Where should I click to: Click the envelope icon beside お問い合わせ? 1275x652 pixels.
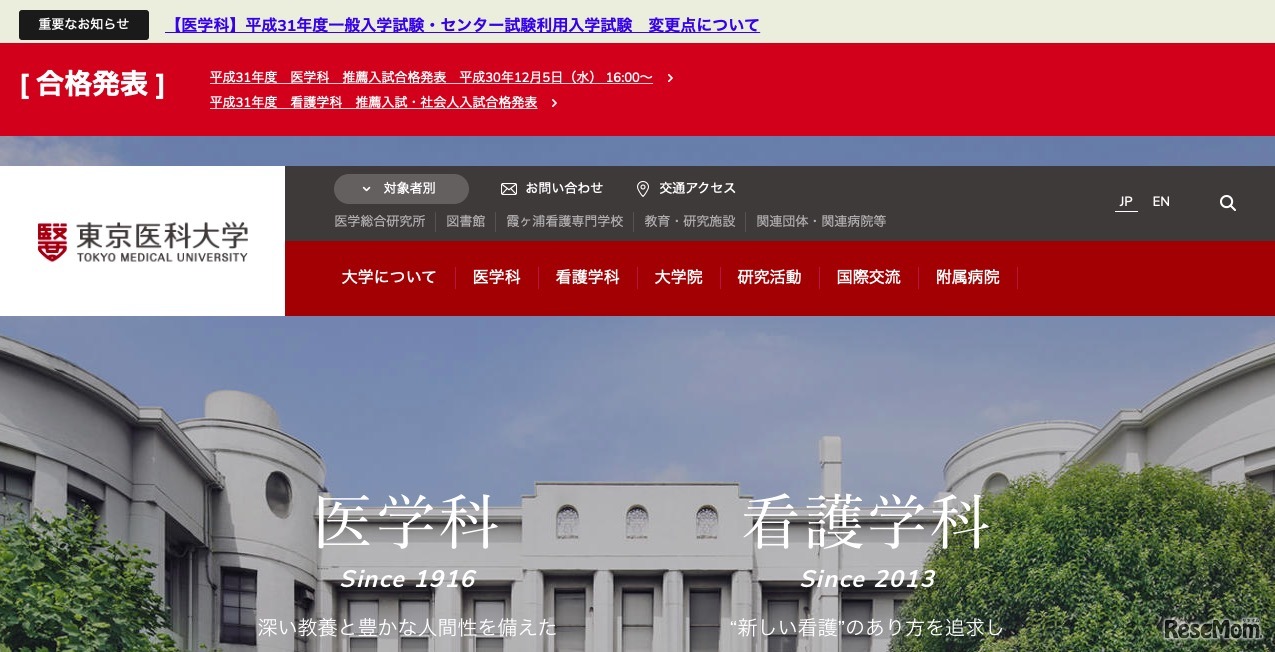pyautogui.click(x=509, y=188)
